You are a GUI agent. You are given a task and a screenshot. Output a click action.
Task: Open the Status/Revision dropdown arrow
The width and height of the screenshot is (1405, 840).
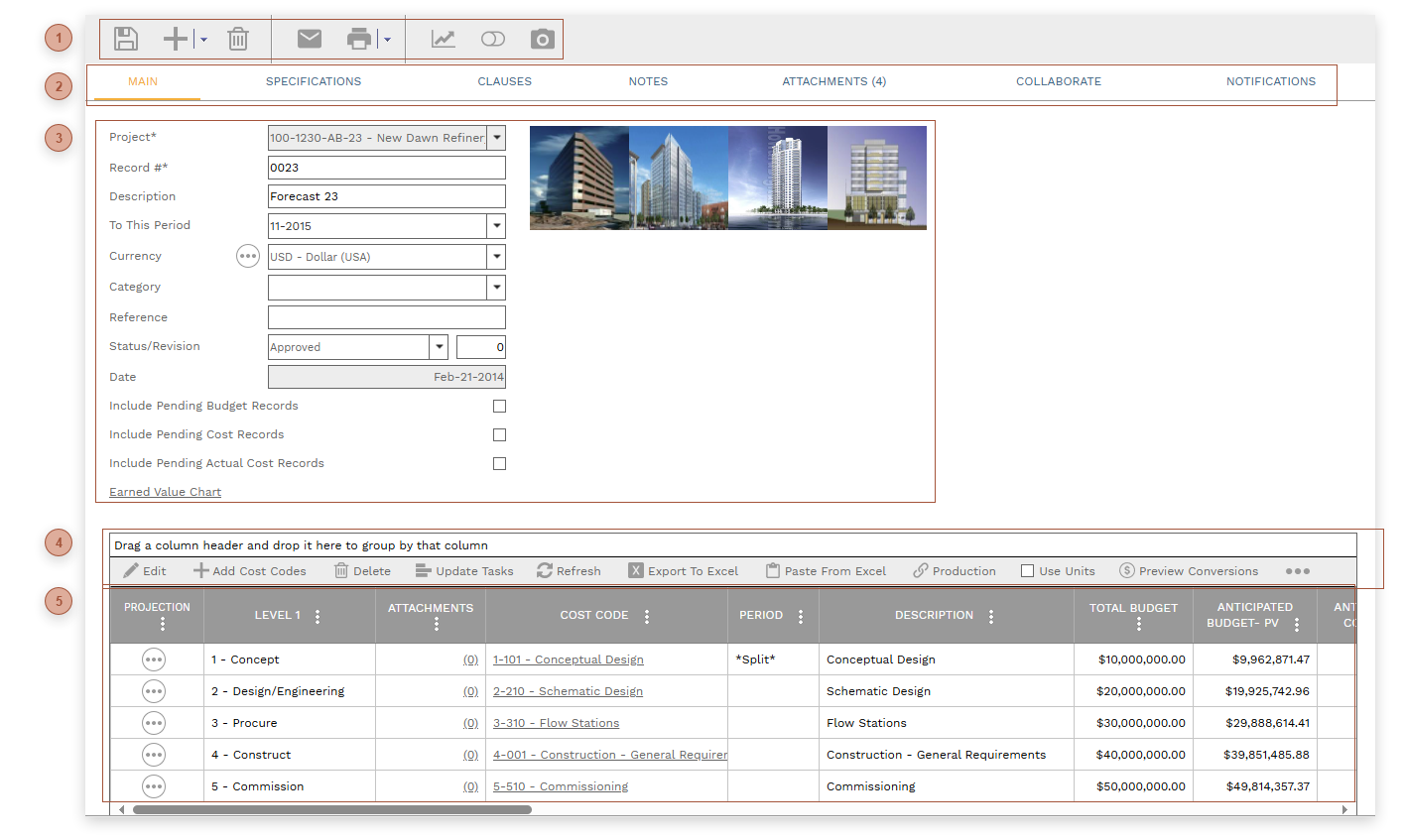[439, 347]
